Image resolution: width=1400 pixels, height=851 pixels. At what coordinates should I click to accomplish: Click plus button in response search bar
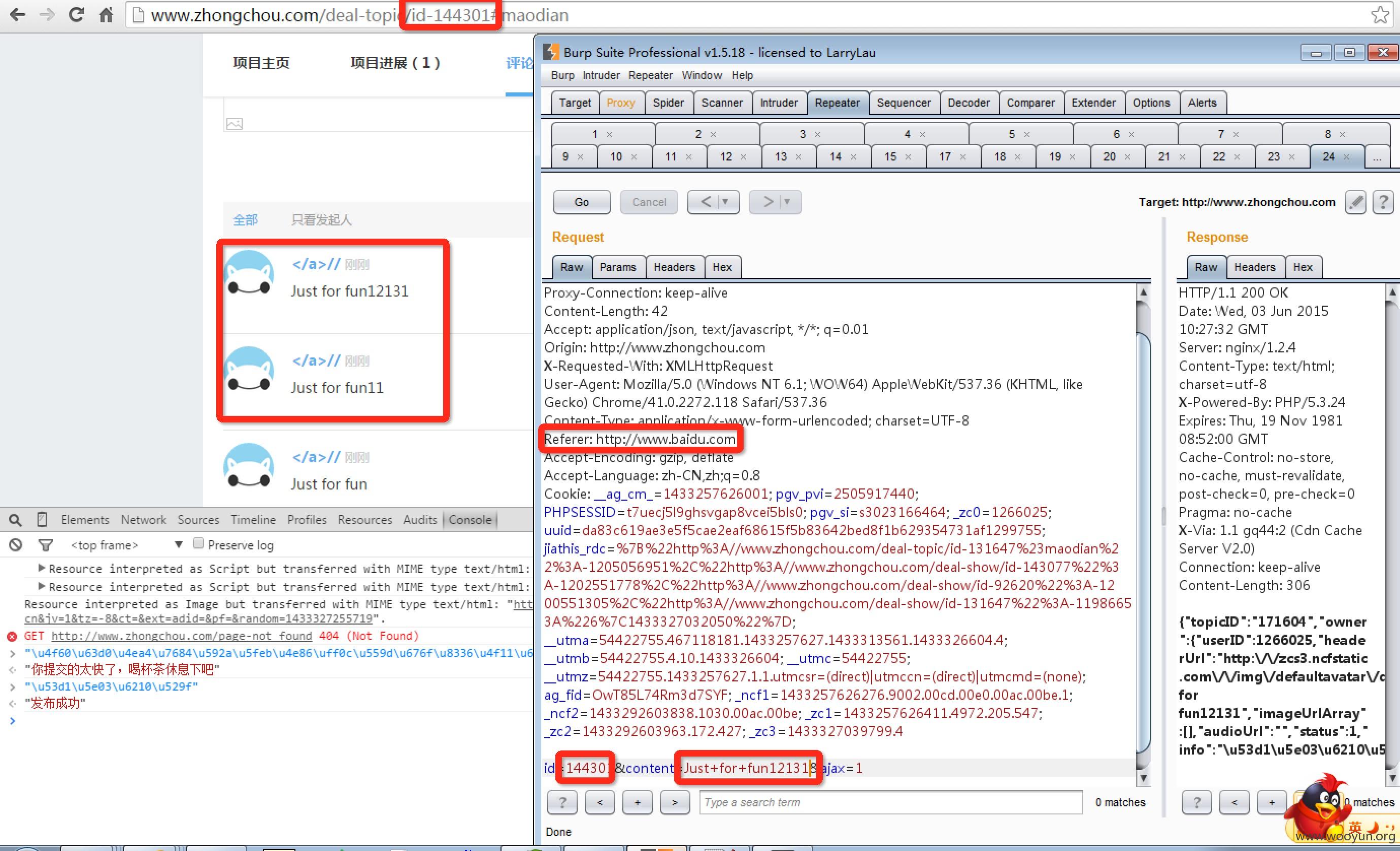pos(1272,802)
